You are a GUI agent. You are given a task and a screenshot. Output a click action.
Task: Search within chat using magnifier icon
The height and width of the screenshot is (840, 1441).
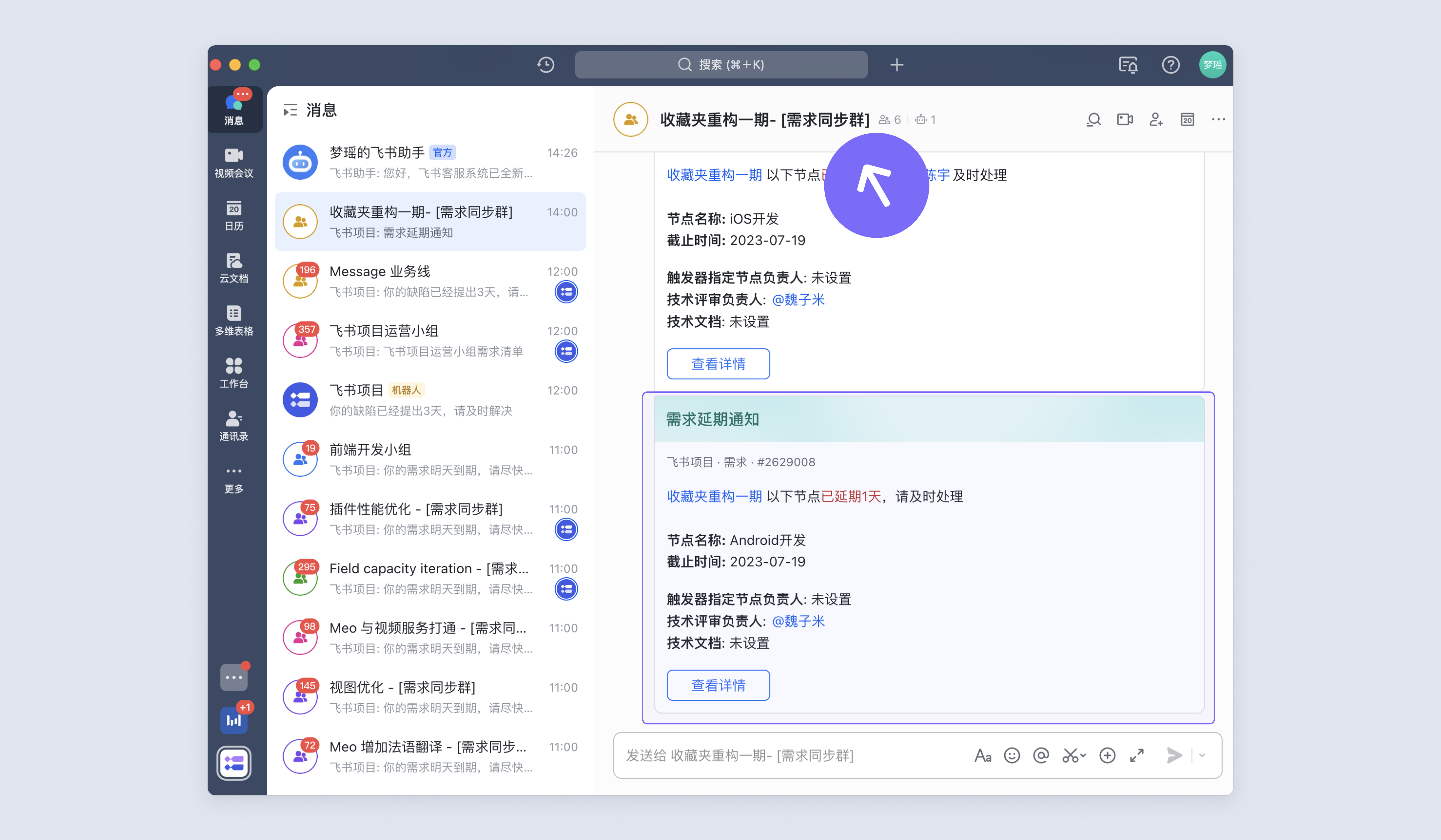tap(1093, 120)
